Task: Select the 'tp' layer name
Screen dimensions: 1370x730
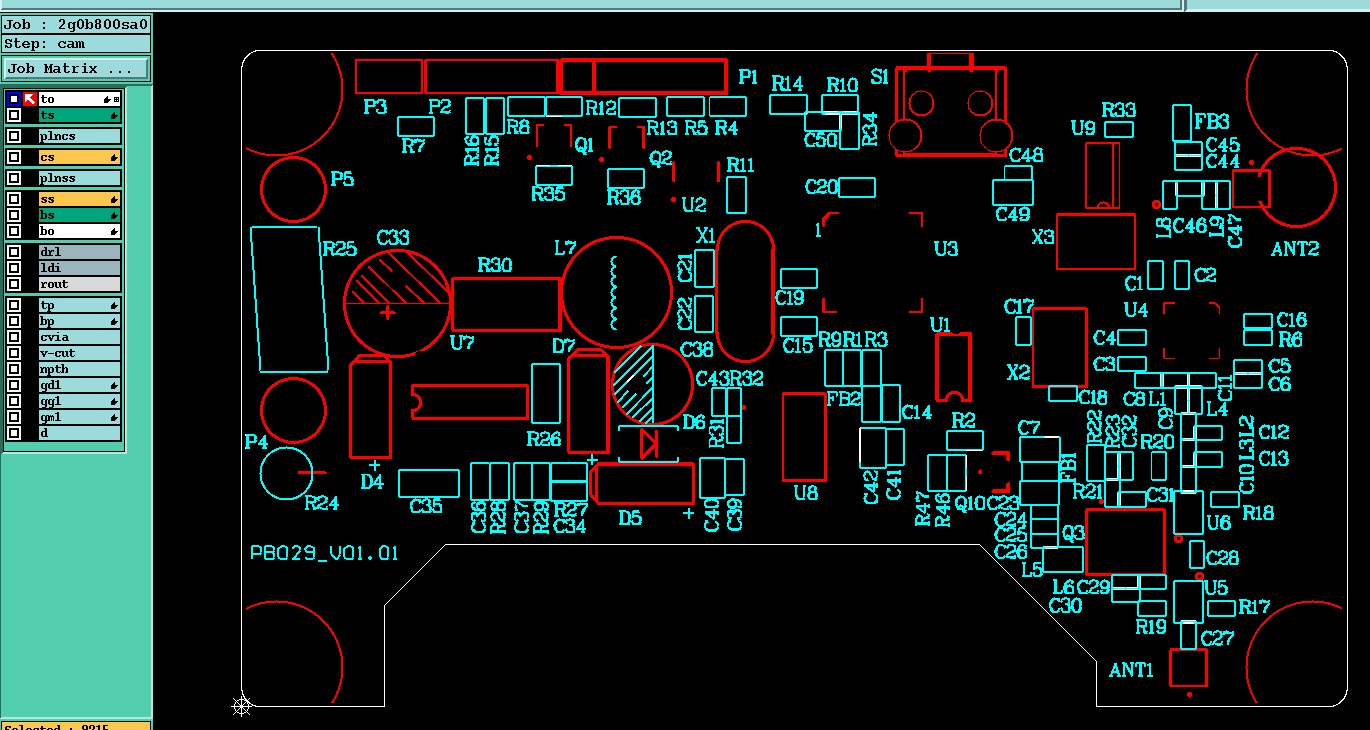Action: pos(79,305)
